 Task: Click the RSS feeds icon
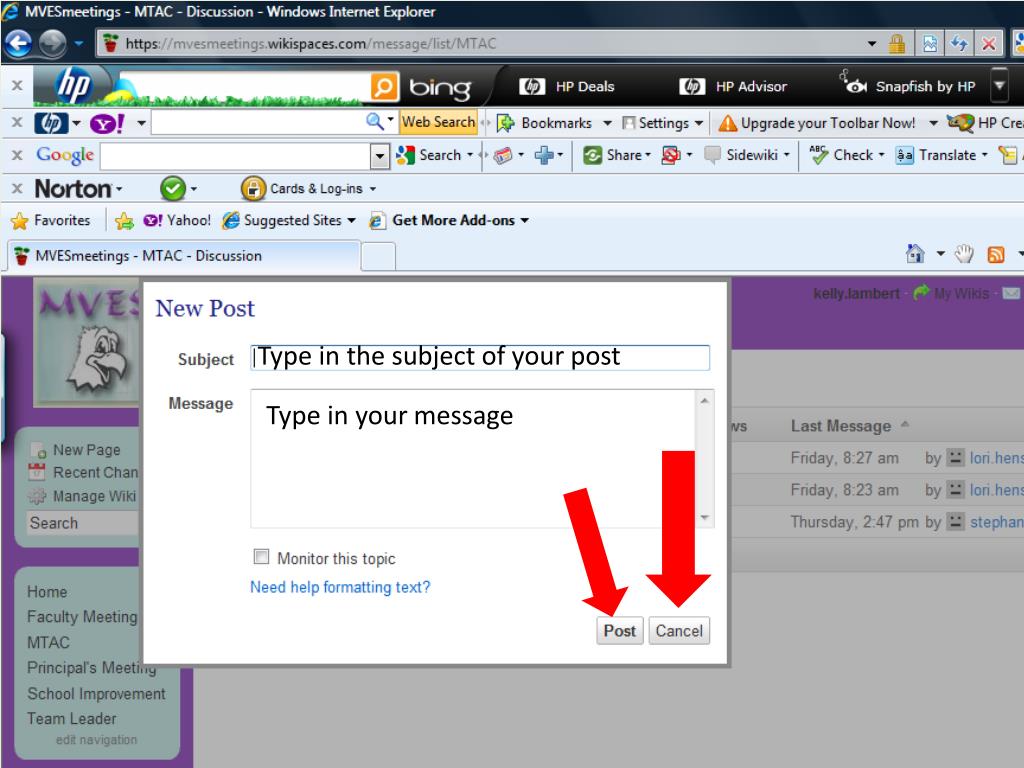tap(996, 254)
